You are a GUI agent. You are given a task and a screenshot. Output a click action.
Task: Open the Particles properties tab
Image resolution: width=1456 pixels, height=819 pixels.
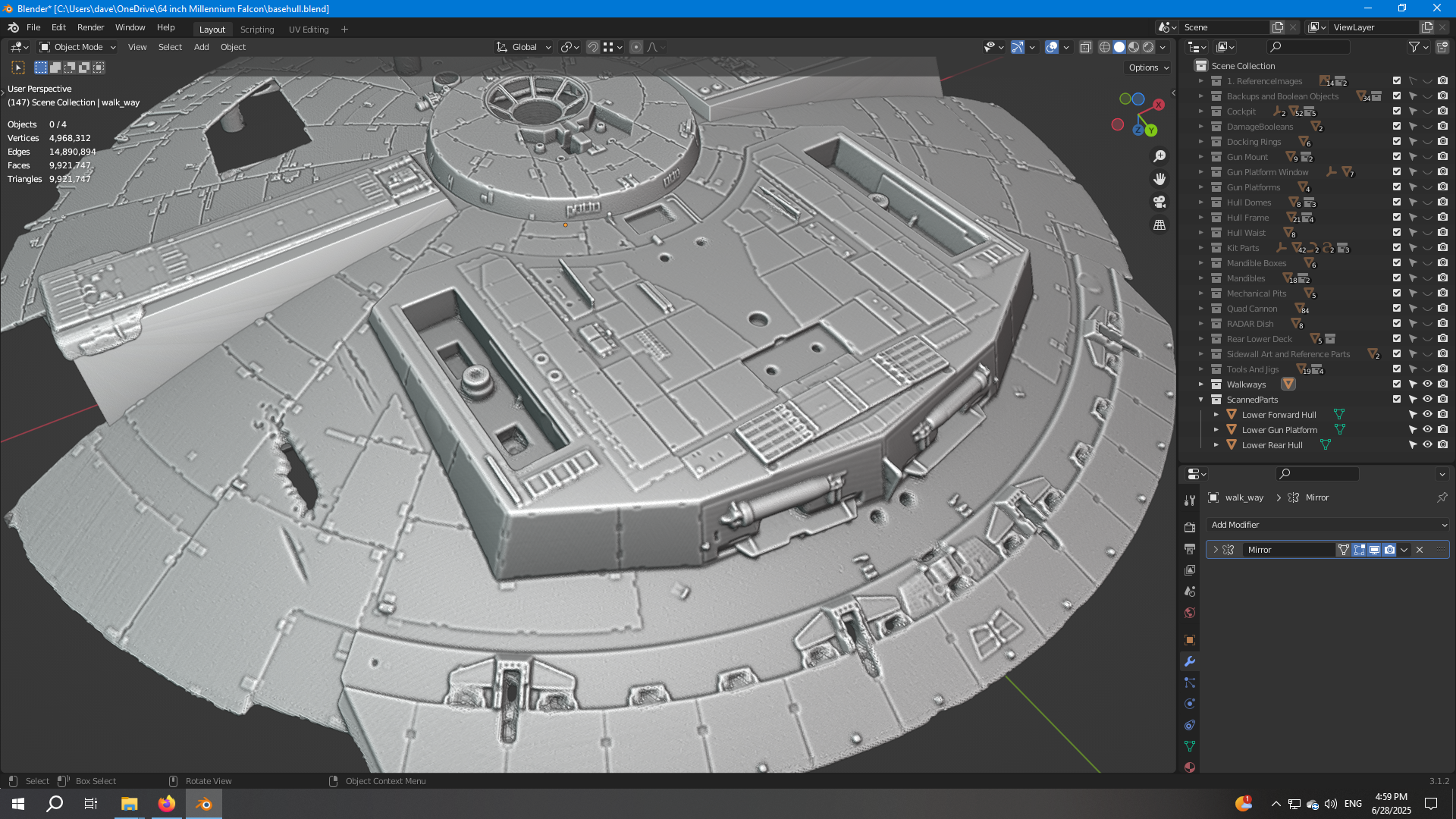pos(1190,682)
